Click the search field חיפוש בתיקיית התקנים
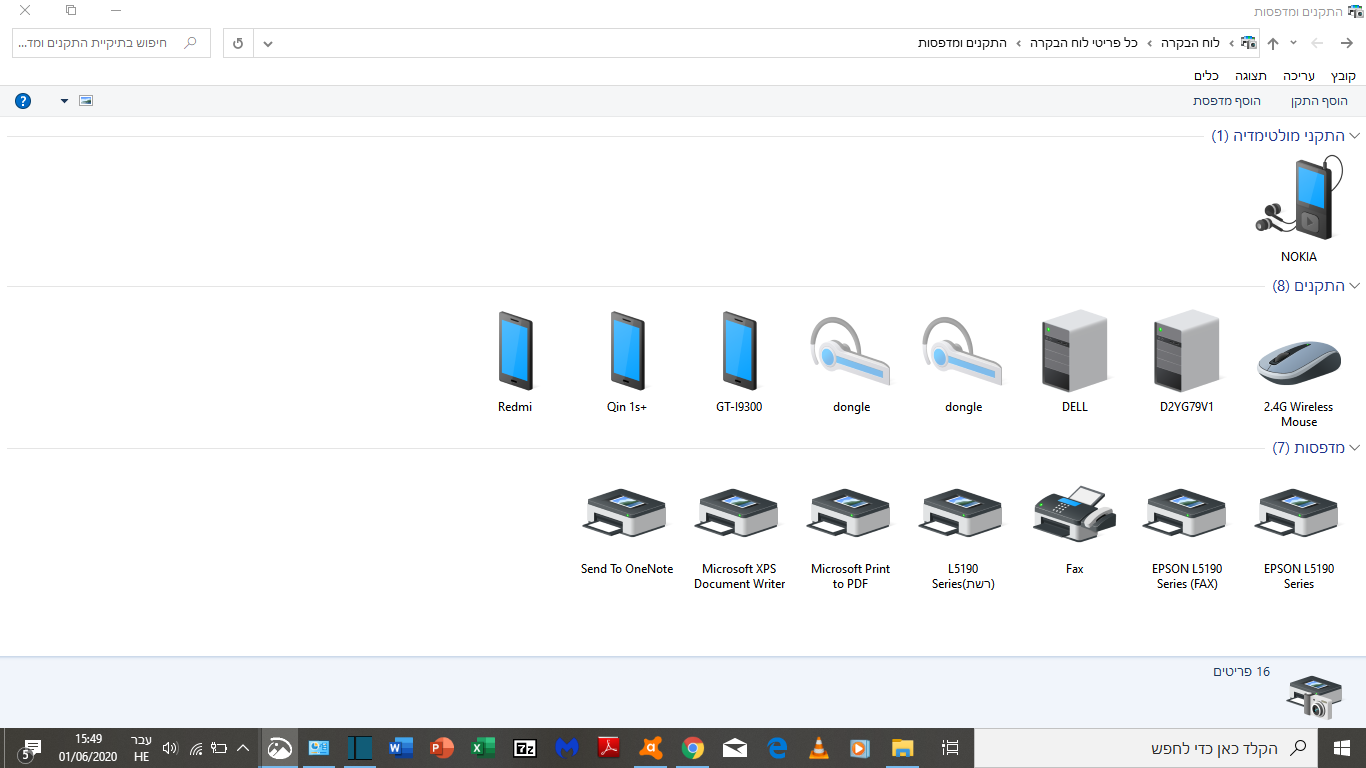 pos(110,44)
